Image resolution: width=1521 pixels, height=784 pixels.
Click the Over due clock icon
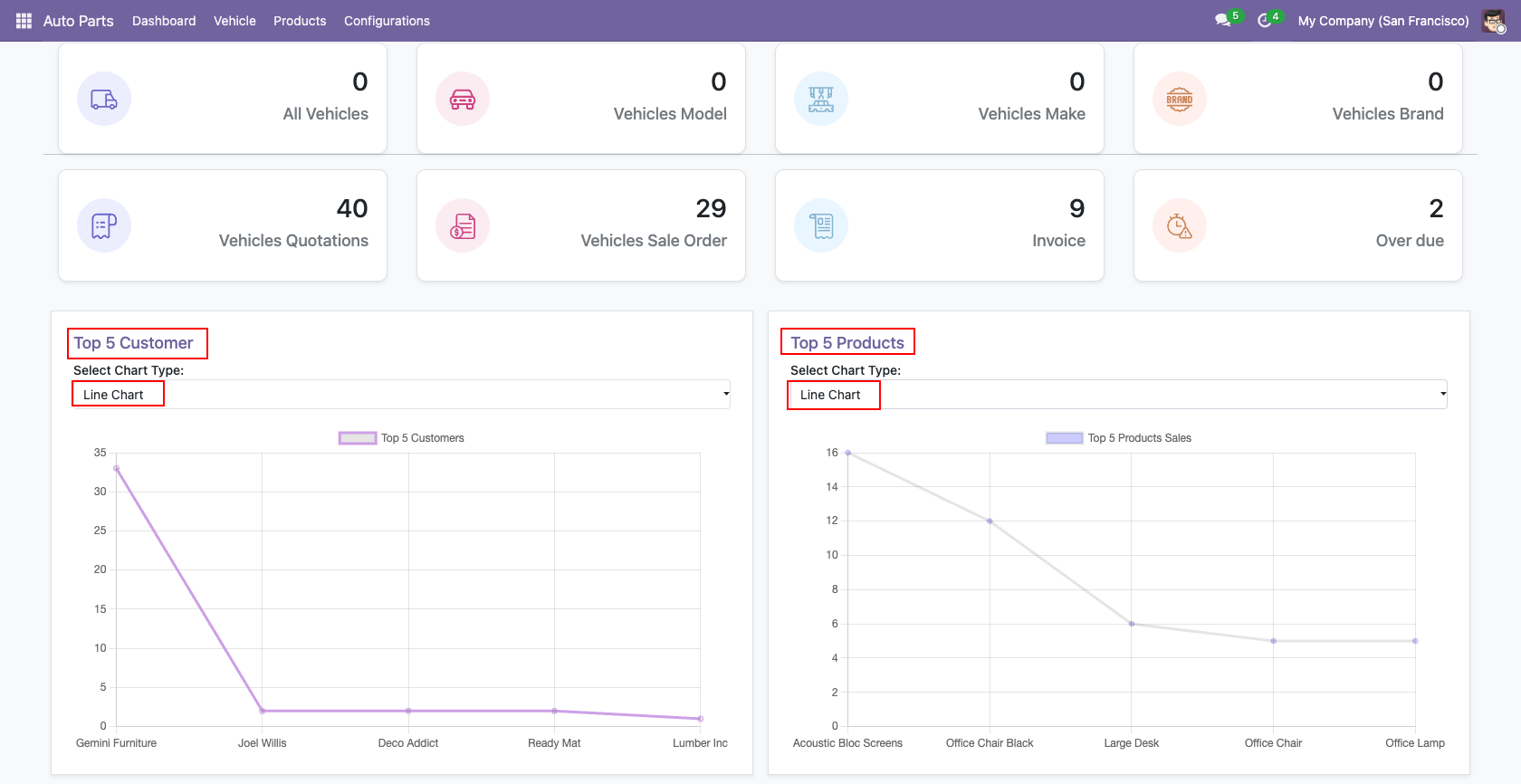(1180, 225)
